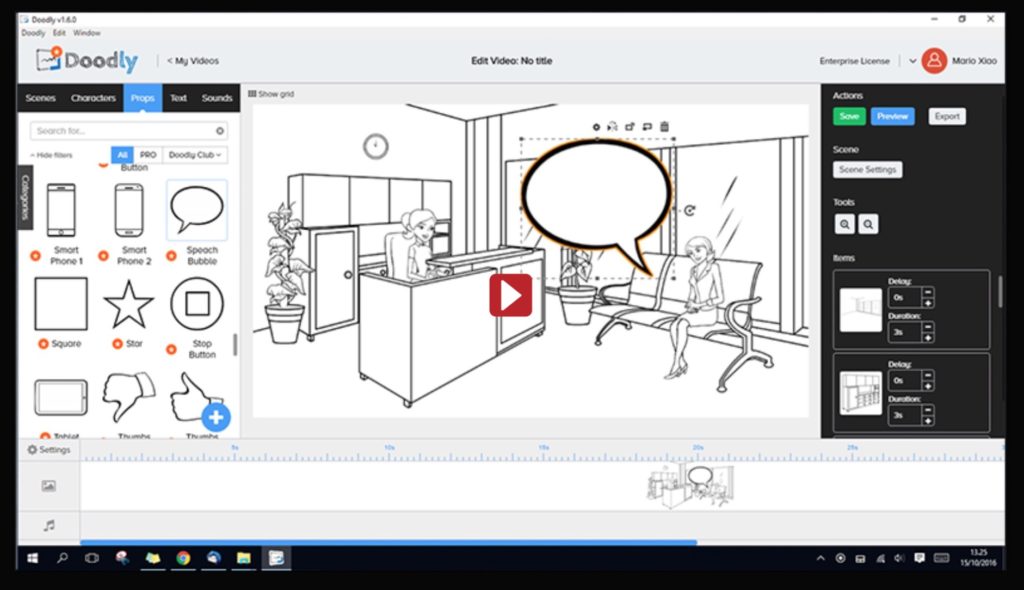Click the user avatar icon
This screenshot has width=1024, height=590.
934,61
